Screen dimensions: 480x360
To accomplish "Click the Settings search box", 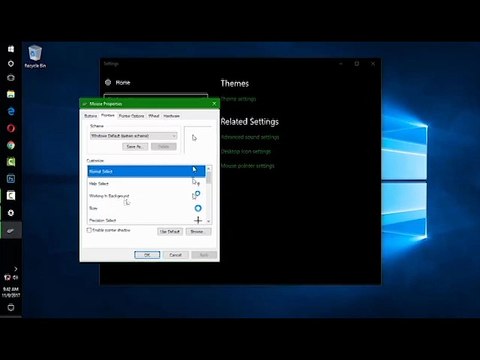I will pyautogui.click(x=155, y=95).
